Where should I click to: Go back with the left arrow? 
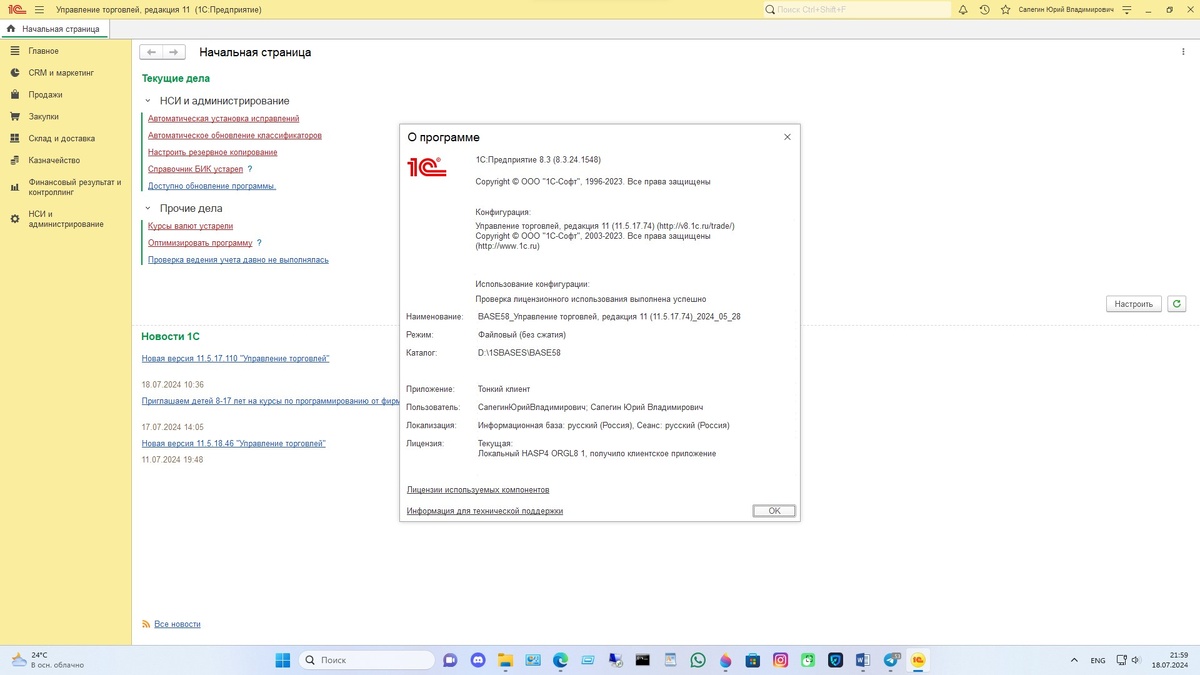click(152, 52)
